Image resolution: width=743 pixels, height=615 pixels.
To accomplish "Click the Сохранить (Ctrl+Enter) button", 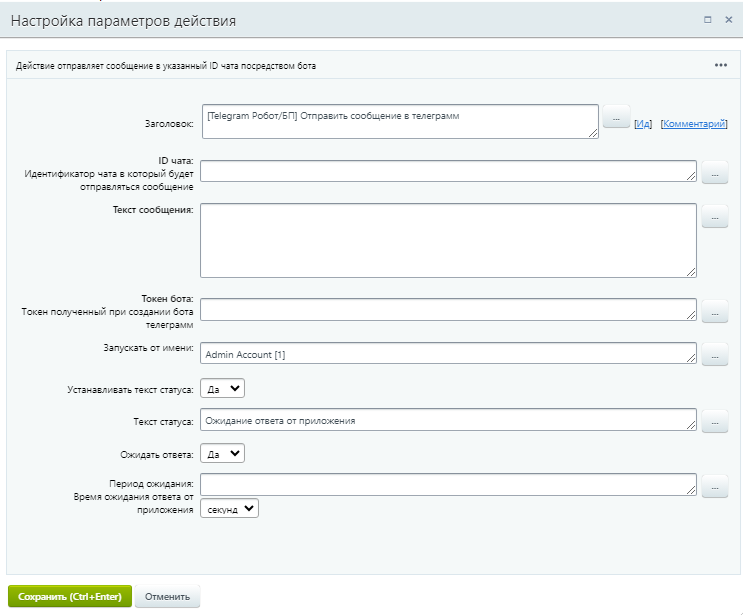I will (68, 597).
